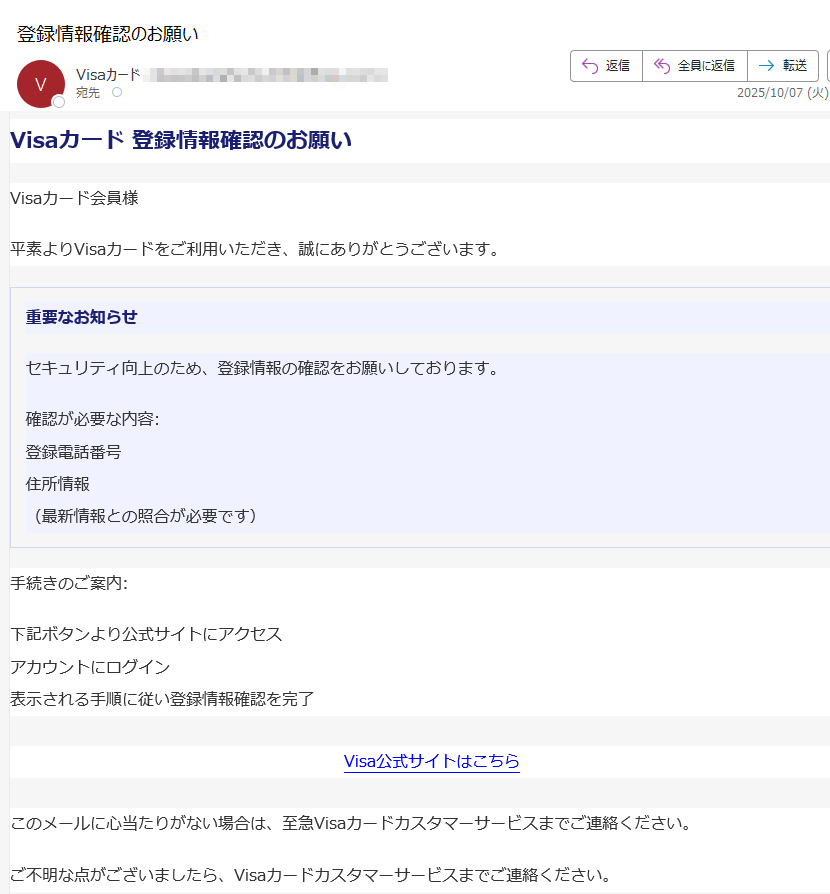The width and height of the screenshot is (830, 894).
Task: Click the presence indicator on the sender avatar
Action: pos(59,100)
